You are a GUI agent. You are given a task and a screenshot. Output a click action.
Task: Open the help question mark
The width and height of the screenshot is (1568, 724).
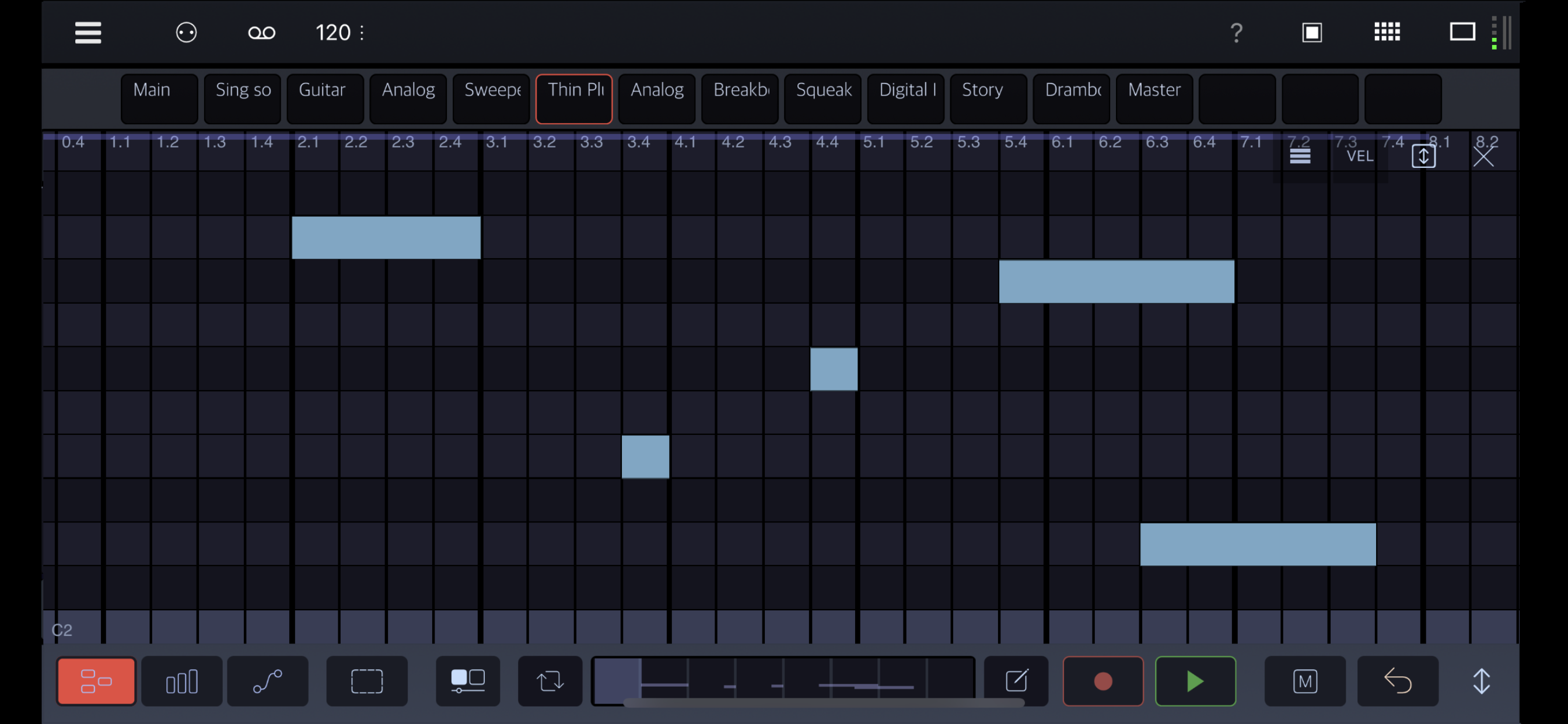(x=1236, y=32)
